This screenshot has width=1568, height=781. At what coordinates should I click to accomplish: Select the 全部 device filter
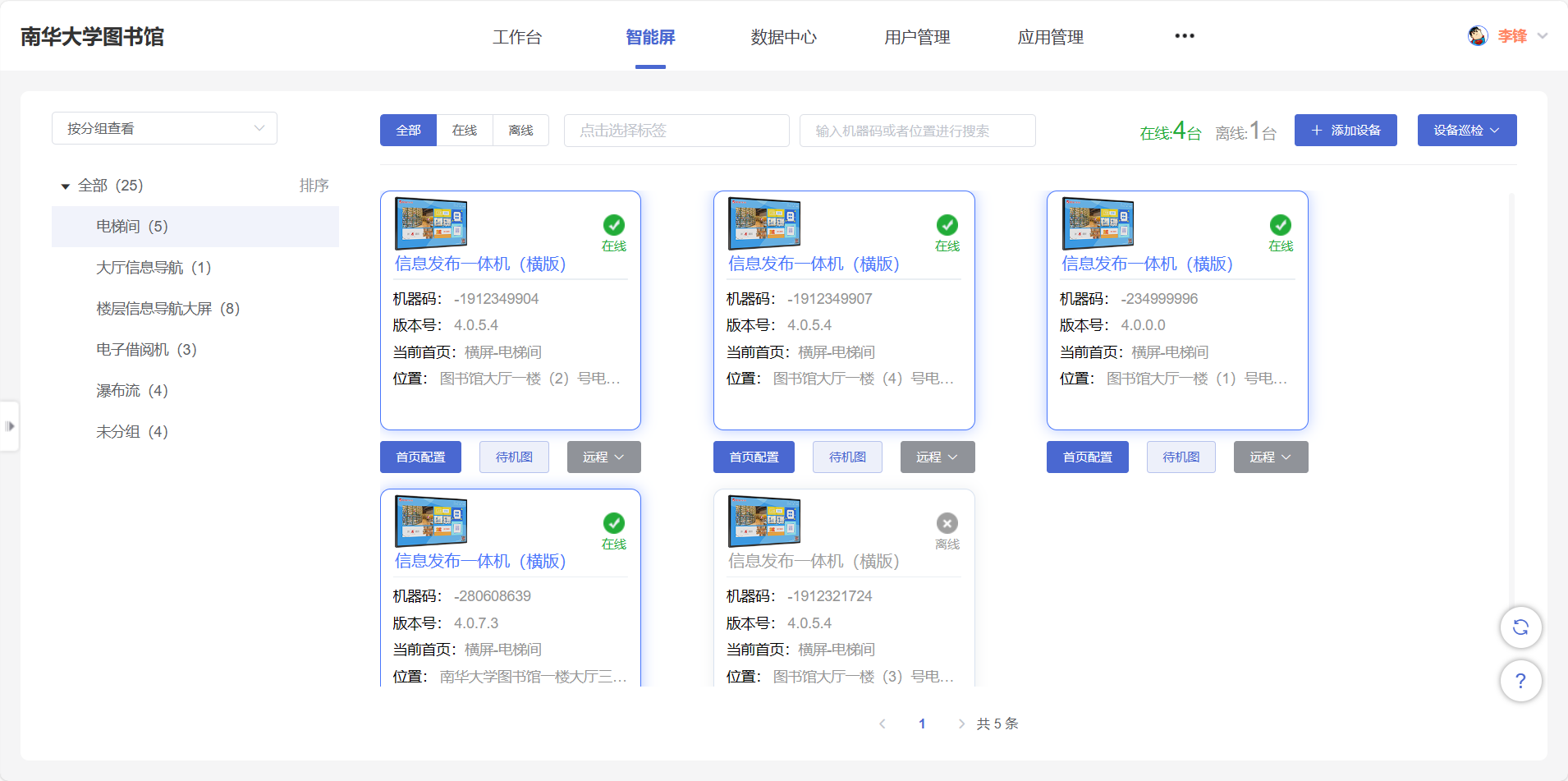tap(408, 131)
